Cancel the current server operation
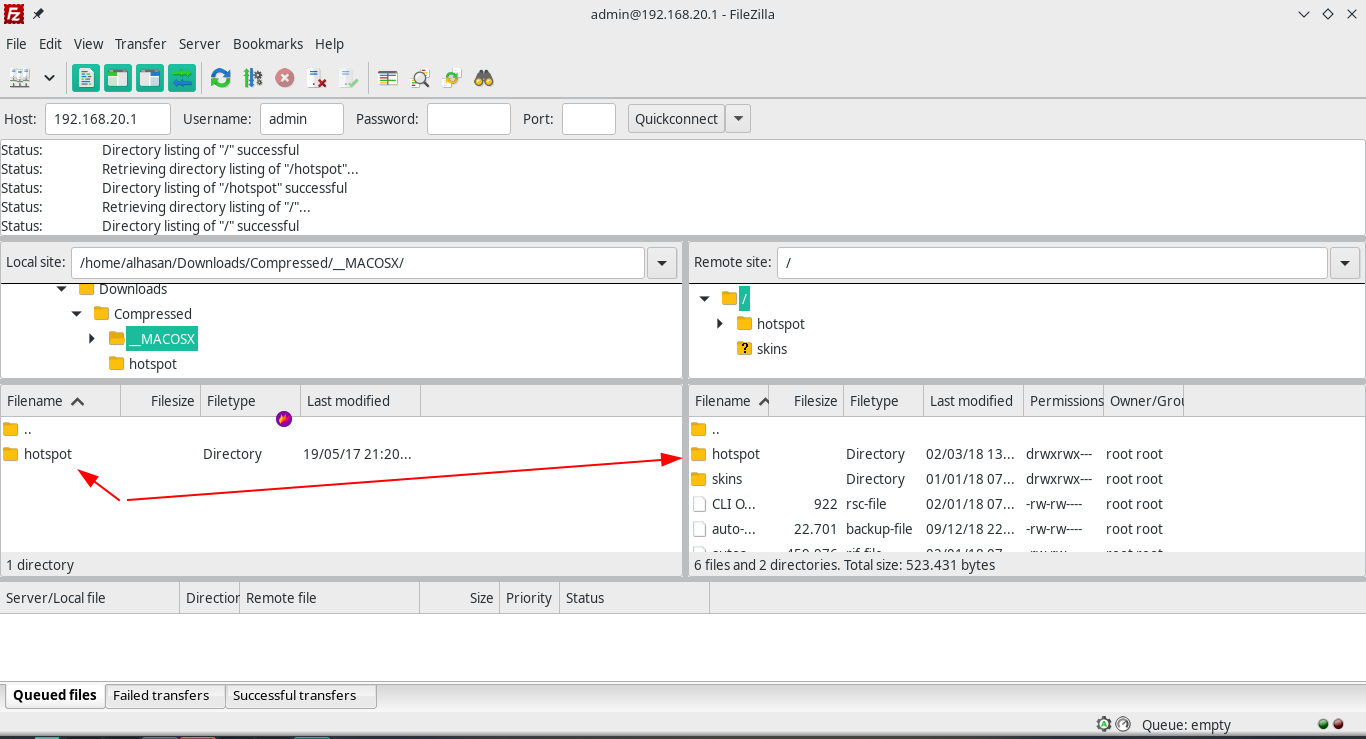Viewport: 1366px width, 739px height. 283,77
